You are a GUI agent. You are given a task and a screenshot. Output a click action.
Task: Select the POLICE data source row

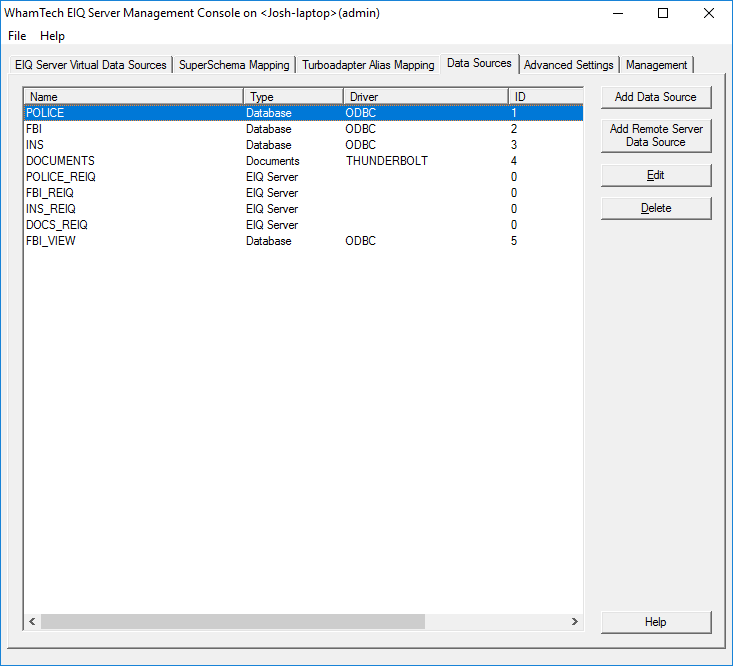[303, 113]
